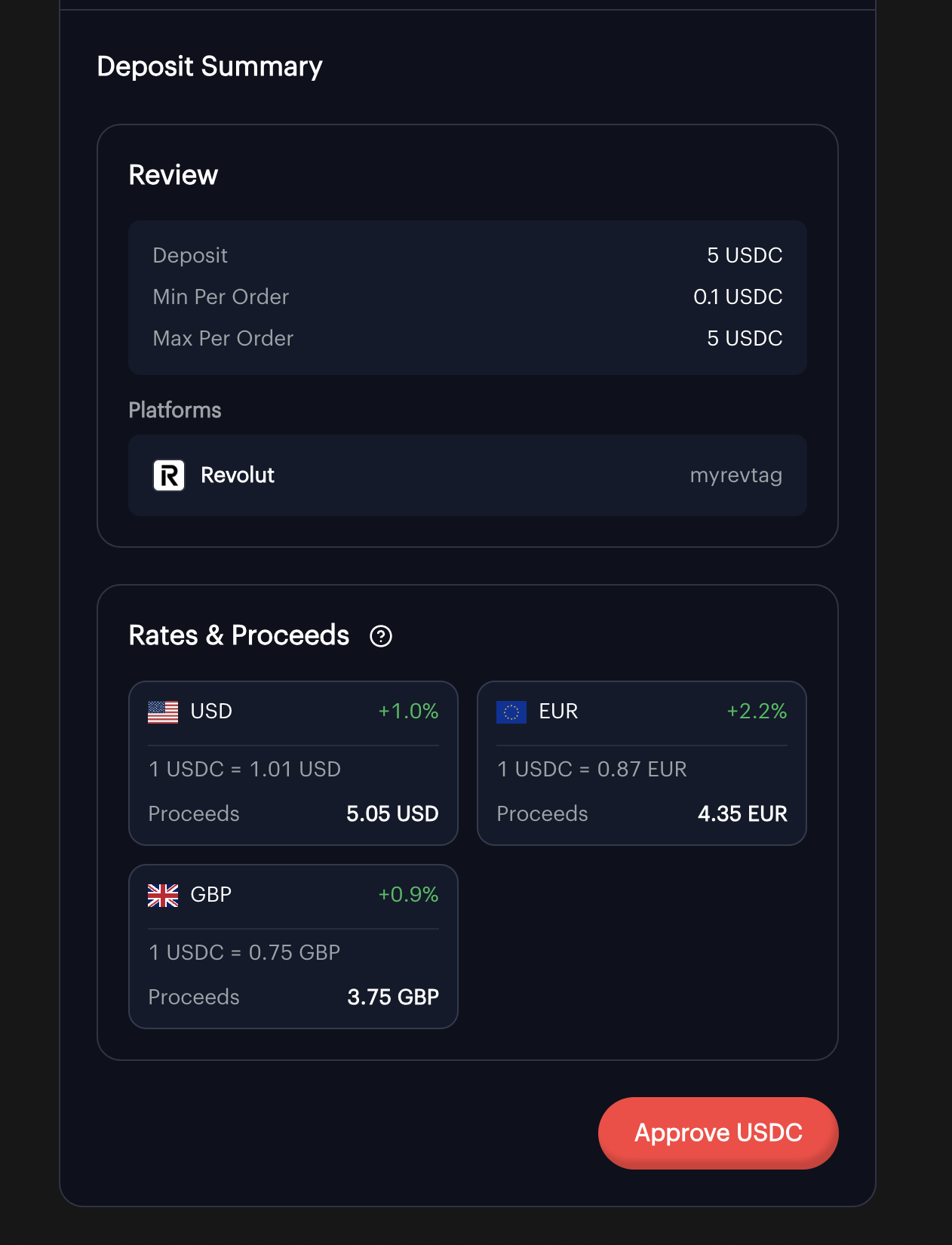
Task: Click the Min Per Order 0.1 USDC value
Action: [738, 297]
